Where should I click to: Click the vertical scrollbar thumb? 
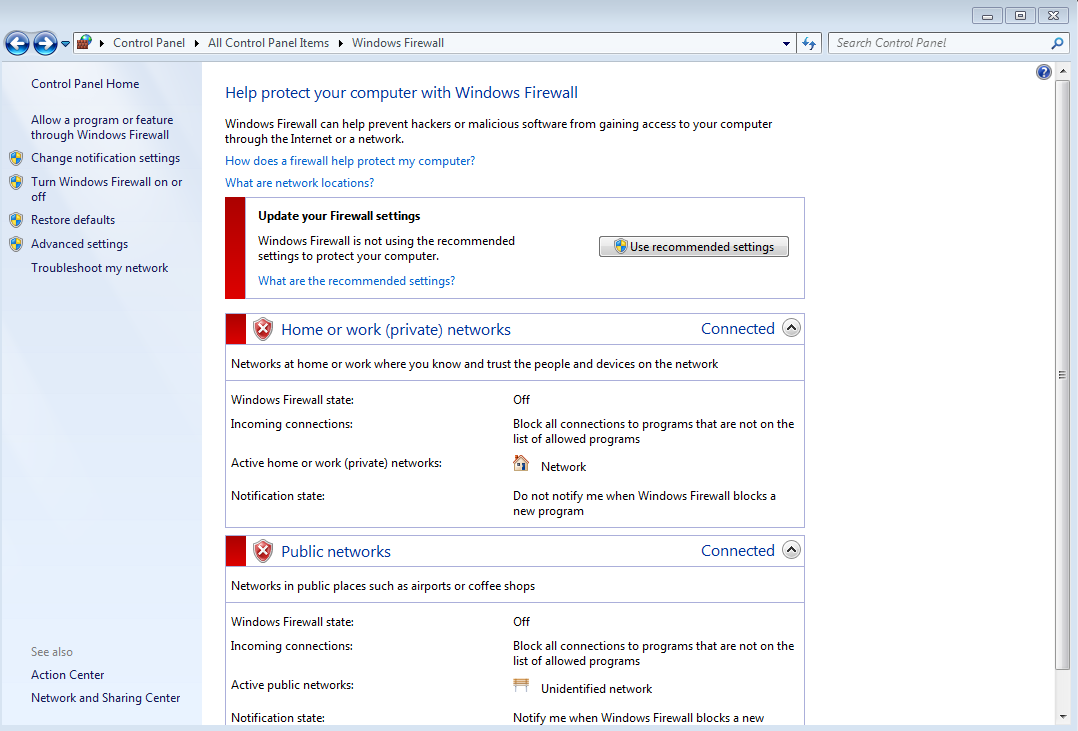(x=1062, y=375)
